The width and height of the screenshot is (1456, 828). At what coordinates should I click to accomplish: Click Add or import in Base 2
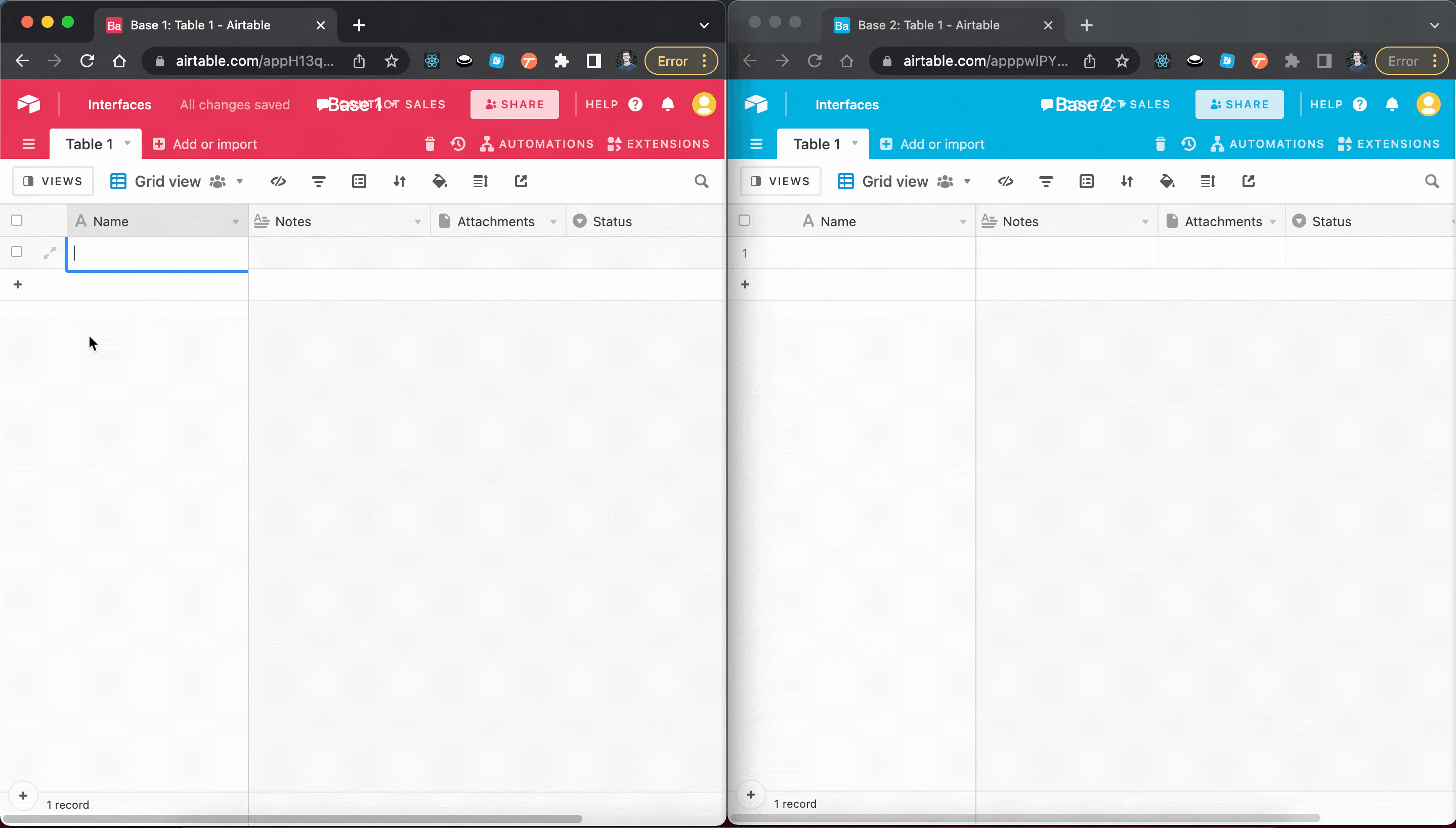[932, 144]
